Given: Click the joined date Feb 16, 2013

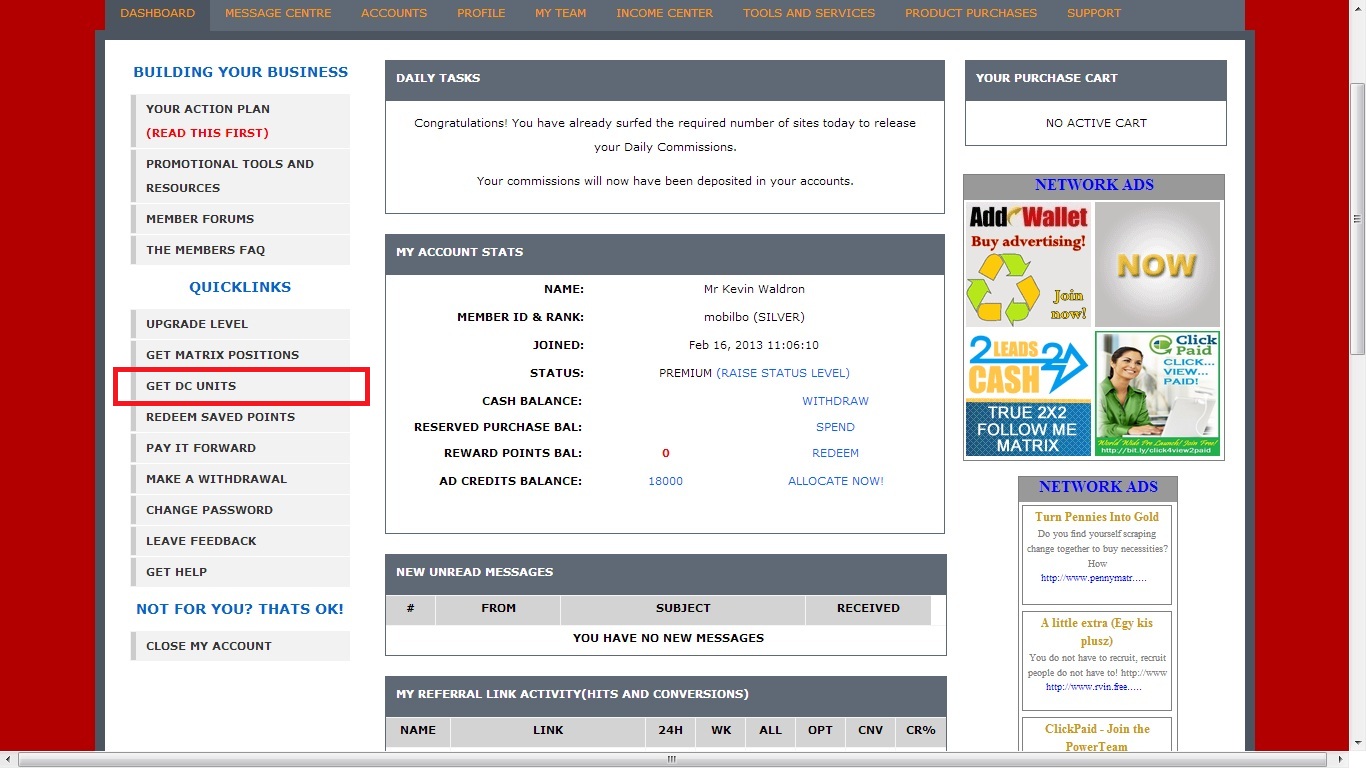Looking at the screenshot, I should tap(754, 345).
